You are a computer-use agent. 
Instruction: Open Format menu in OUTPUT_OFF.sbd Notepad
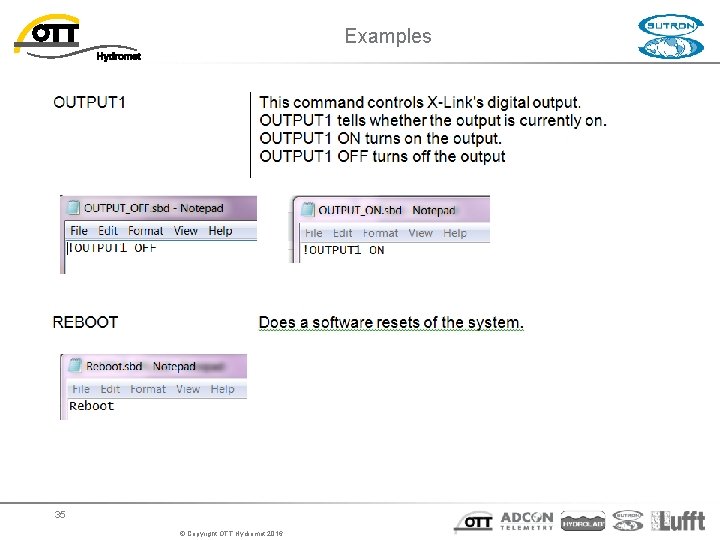pos(146,231)
